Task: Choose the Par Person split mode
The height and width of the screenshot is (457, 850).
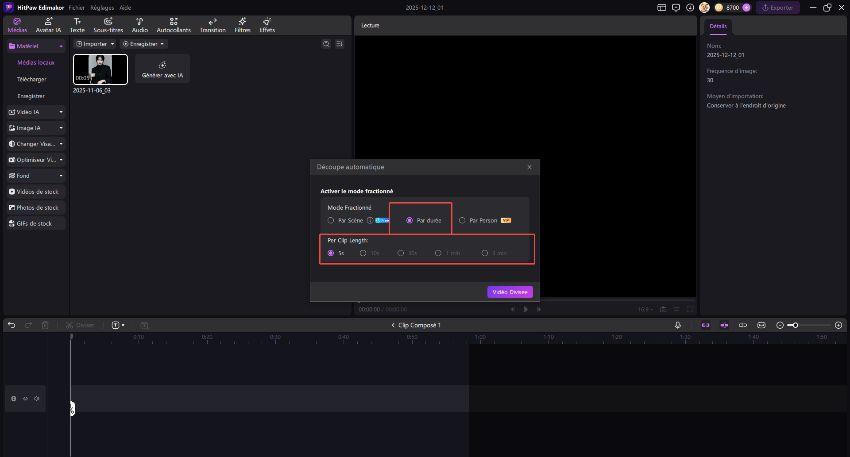Action: tap(461, 220)
